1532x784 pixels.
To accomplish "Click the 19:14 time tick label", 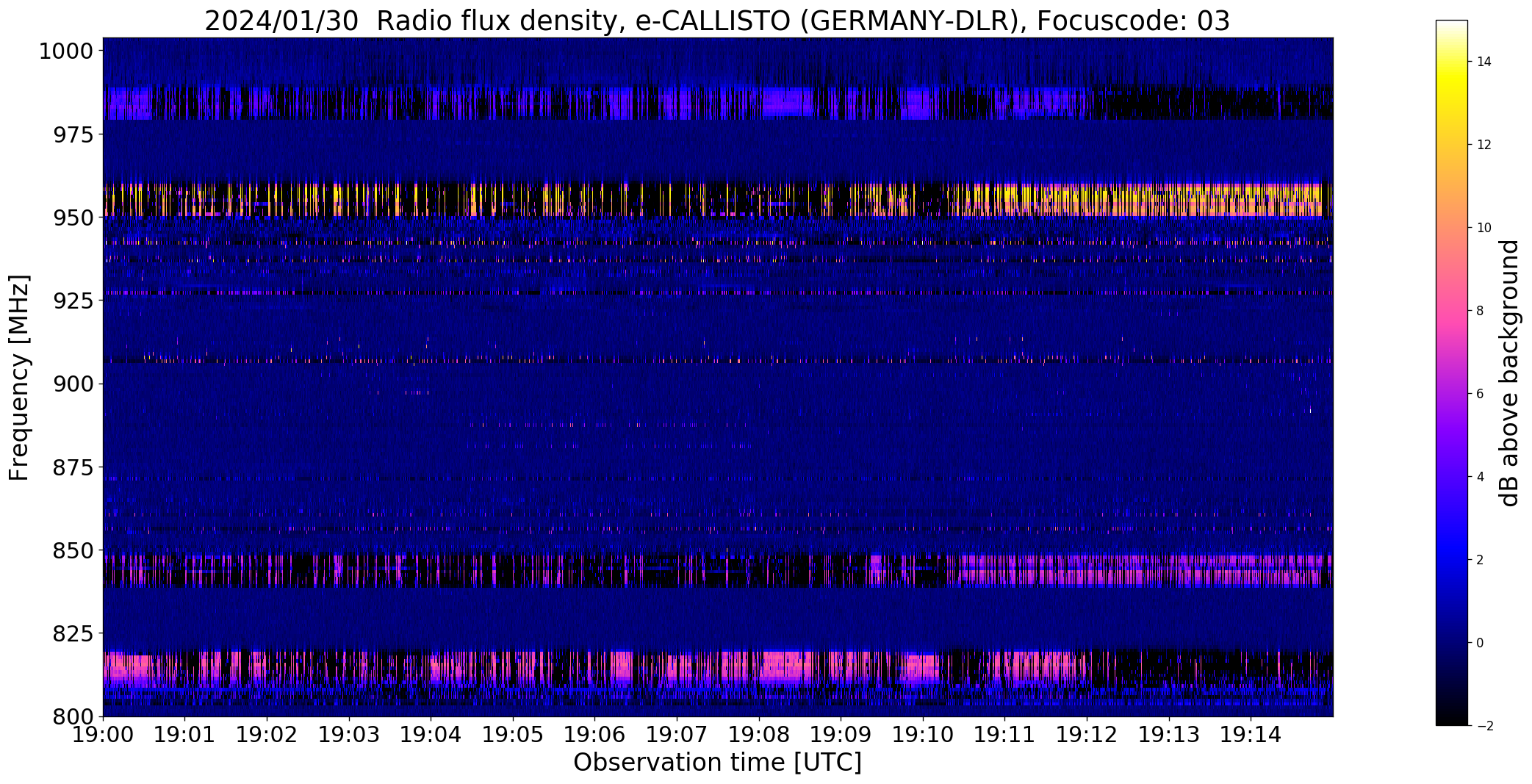I will pyautogui.click(x=1251, y=734).
